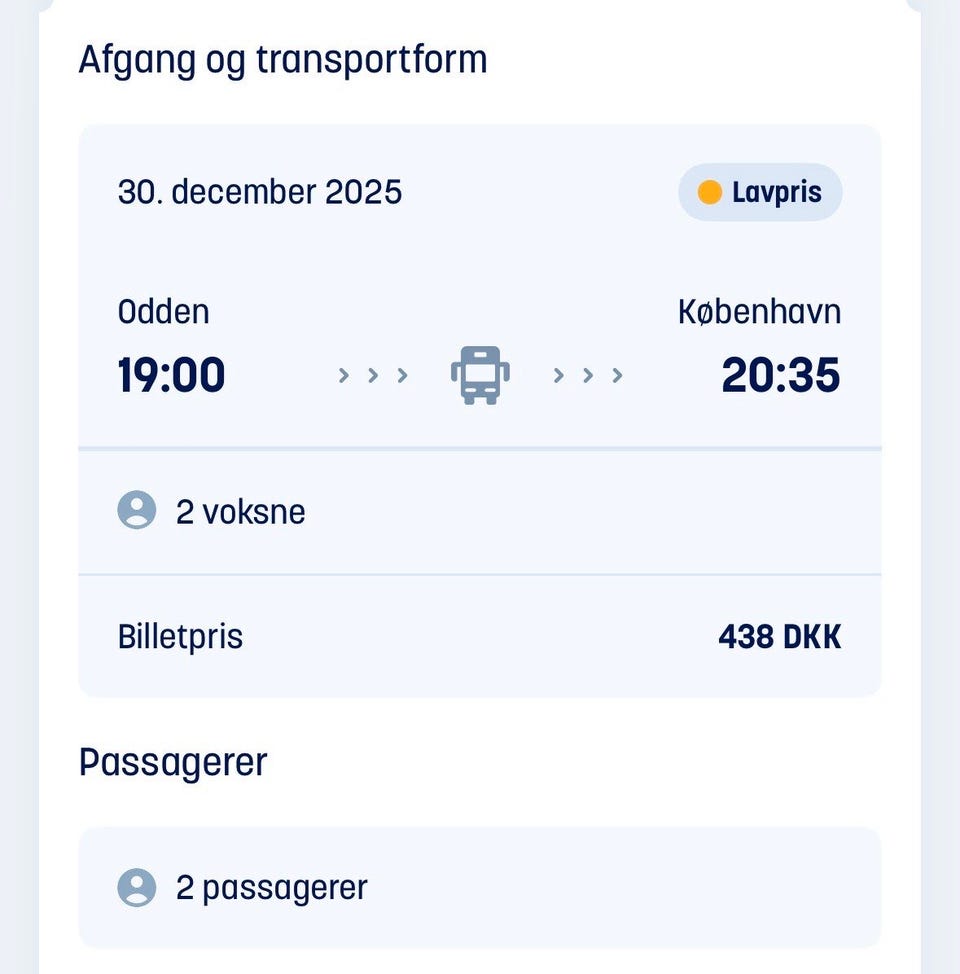
Task: Click the arrows left of the bus
Action: 373,376
